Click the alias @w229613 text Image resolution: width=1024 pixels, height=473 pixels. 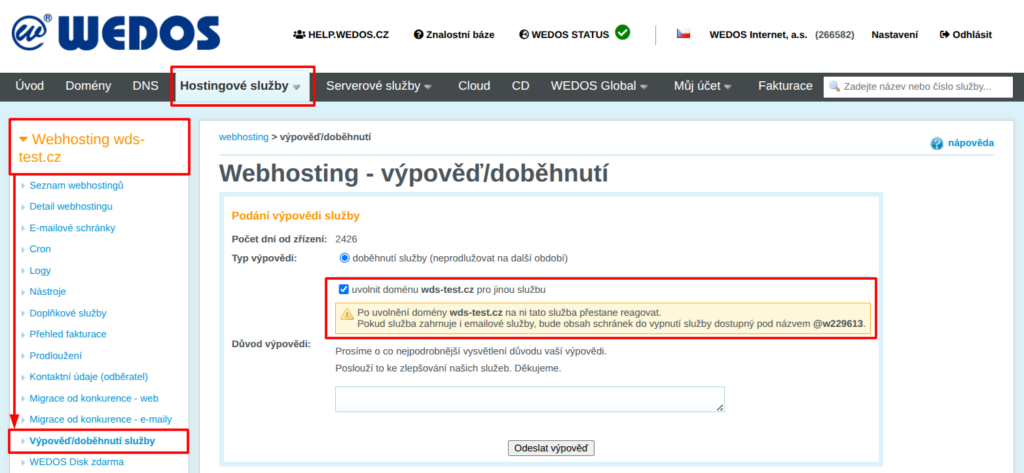click(839, 323)
